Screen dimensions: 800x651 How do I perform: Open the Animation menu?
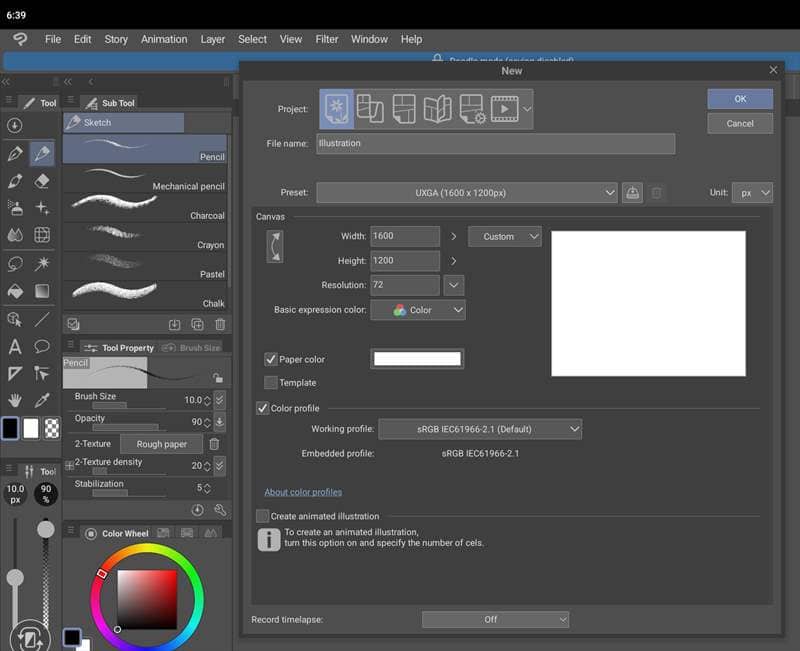(164, 39)
